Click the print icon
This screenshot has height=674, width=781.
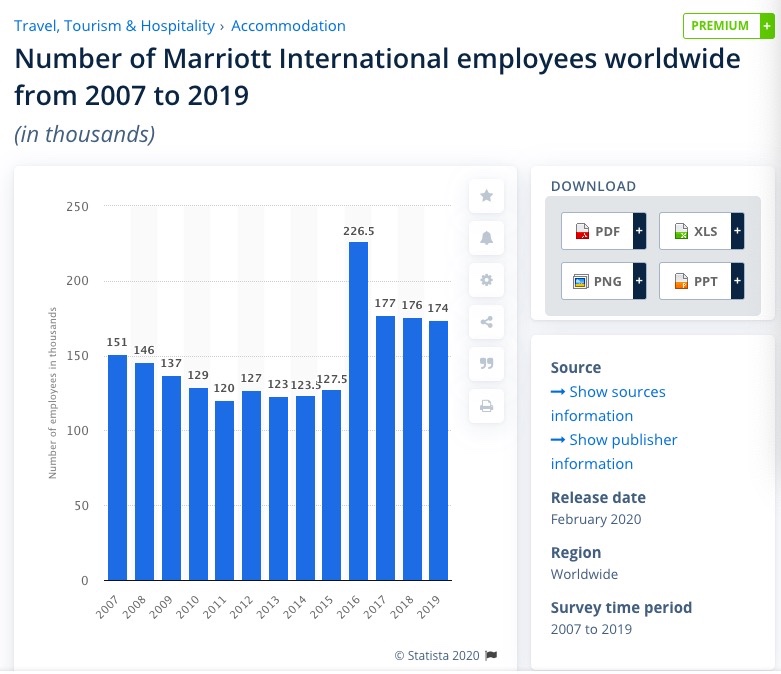coord(486,406)
